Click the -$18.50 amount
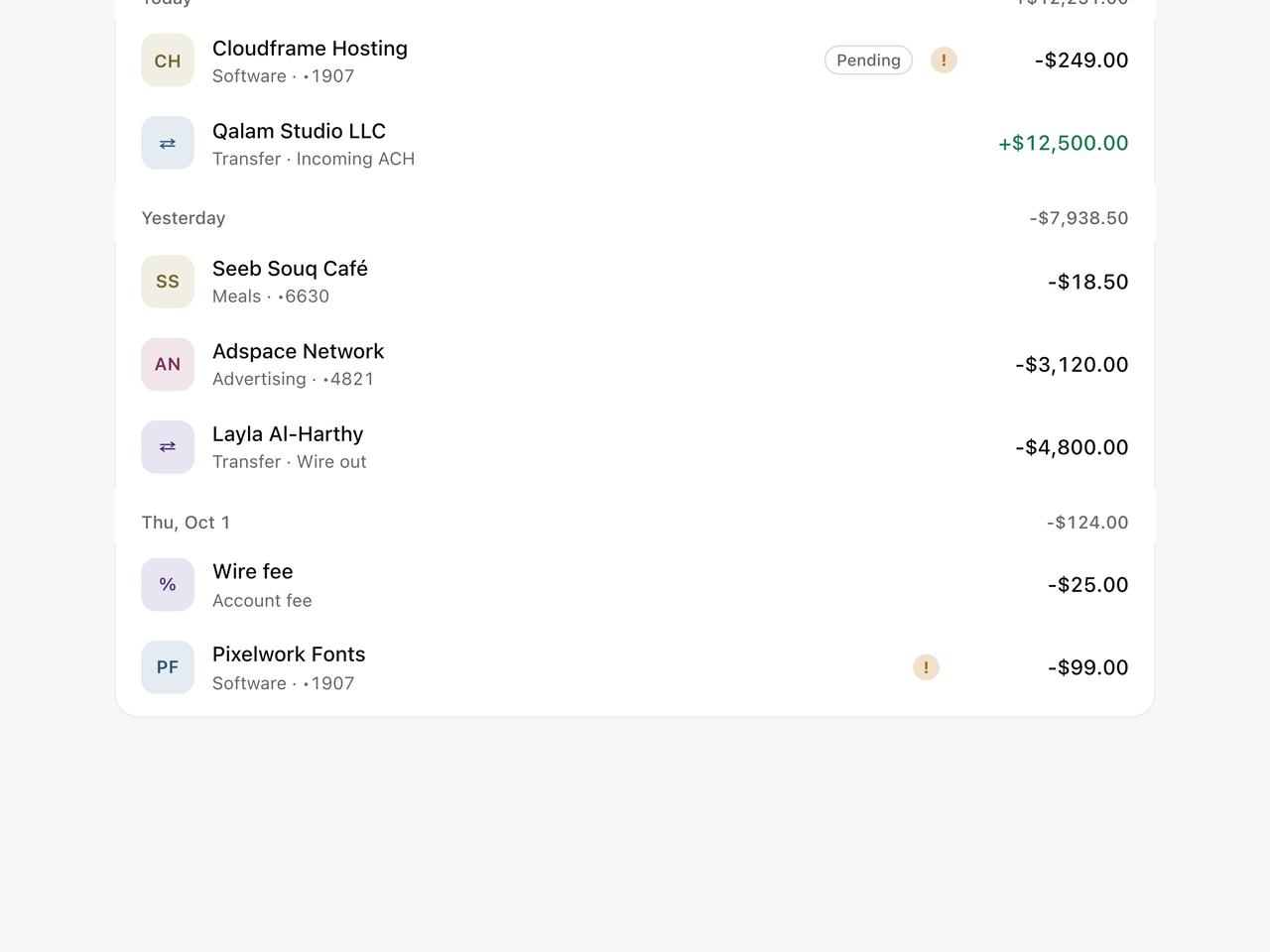1270x952 pixels. coord(1088,282)
